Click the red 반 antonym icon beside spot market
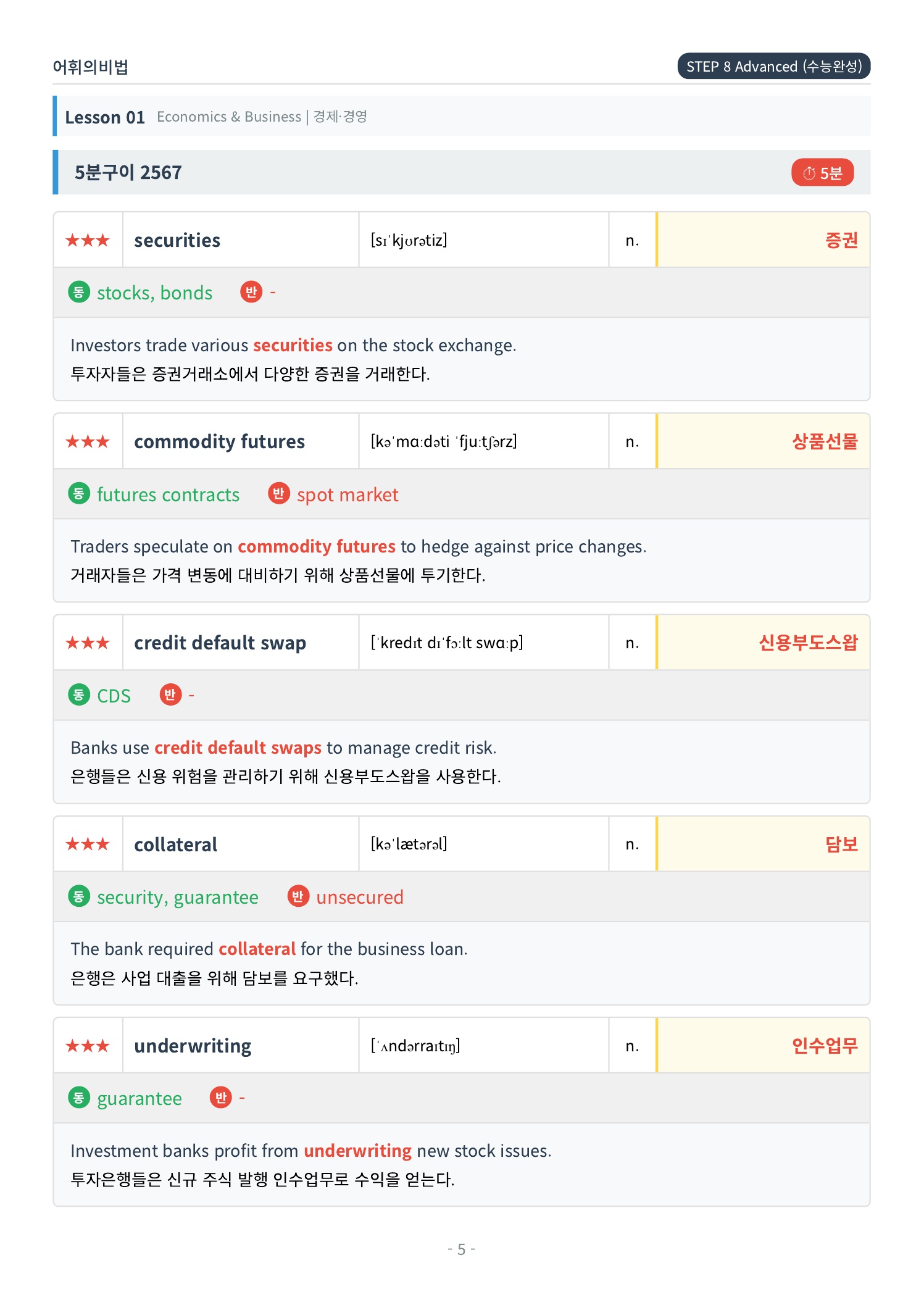The height and width of the screenshot is (1313, 924). (278, 493)
